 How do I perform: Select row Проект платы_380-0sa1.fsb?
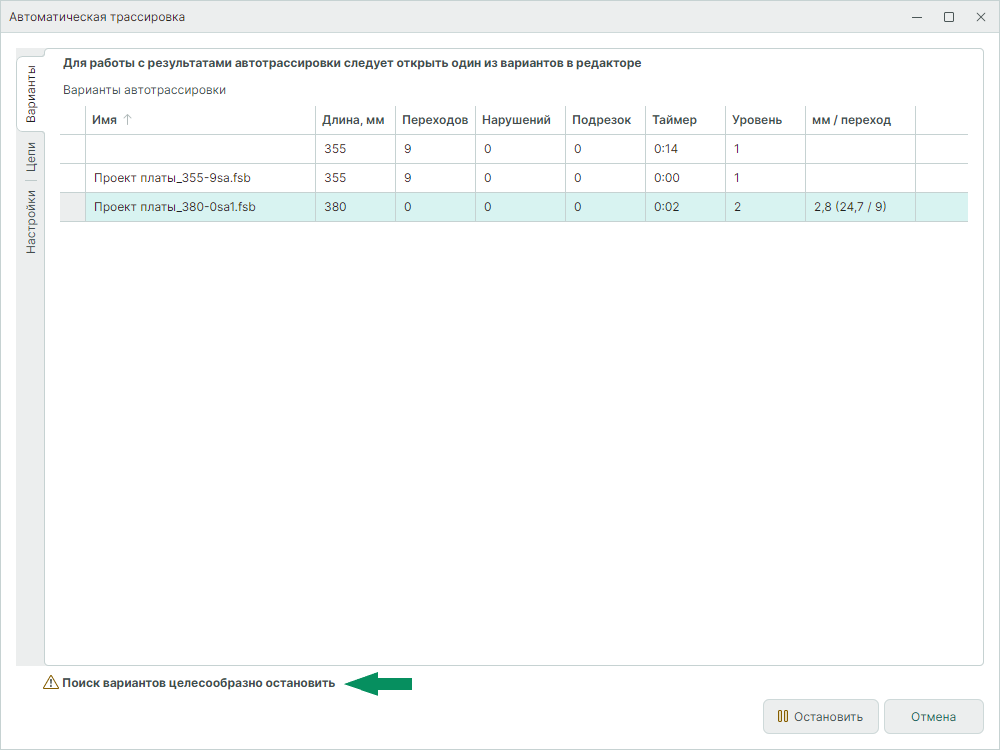174,207
